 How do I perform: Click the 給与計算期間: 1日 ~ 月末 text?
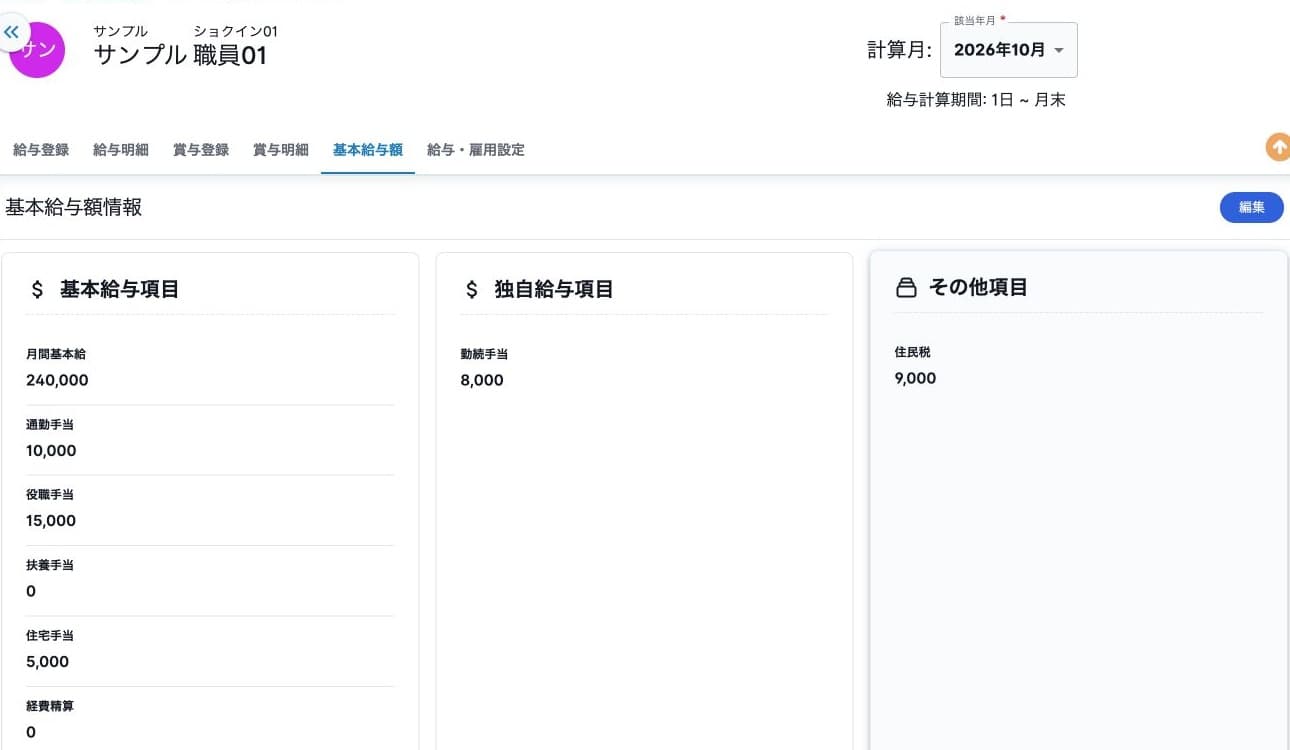click(x=976, y=100)
